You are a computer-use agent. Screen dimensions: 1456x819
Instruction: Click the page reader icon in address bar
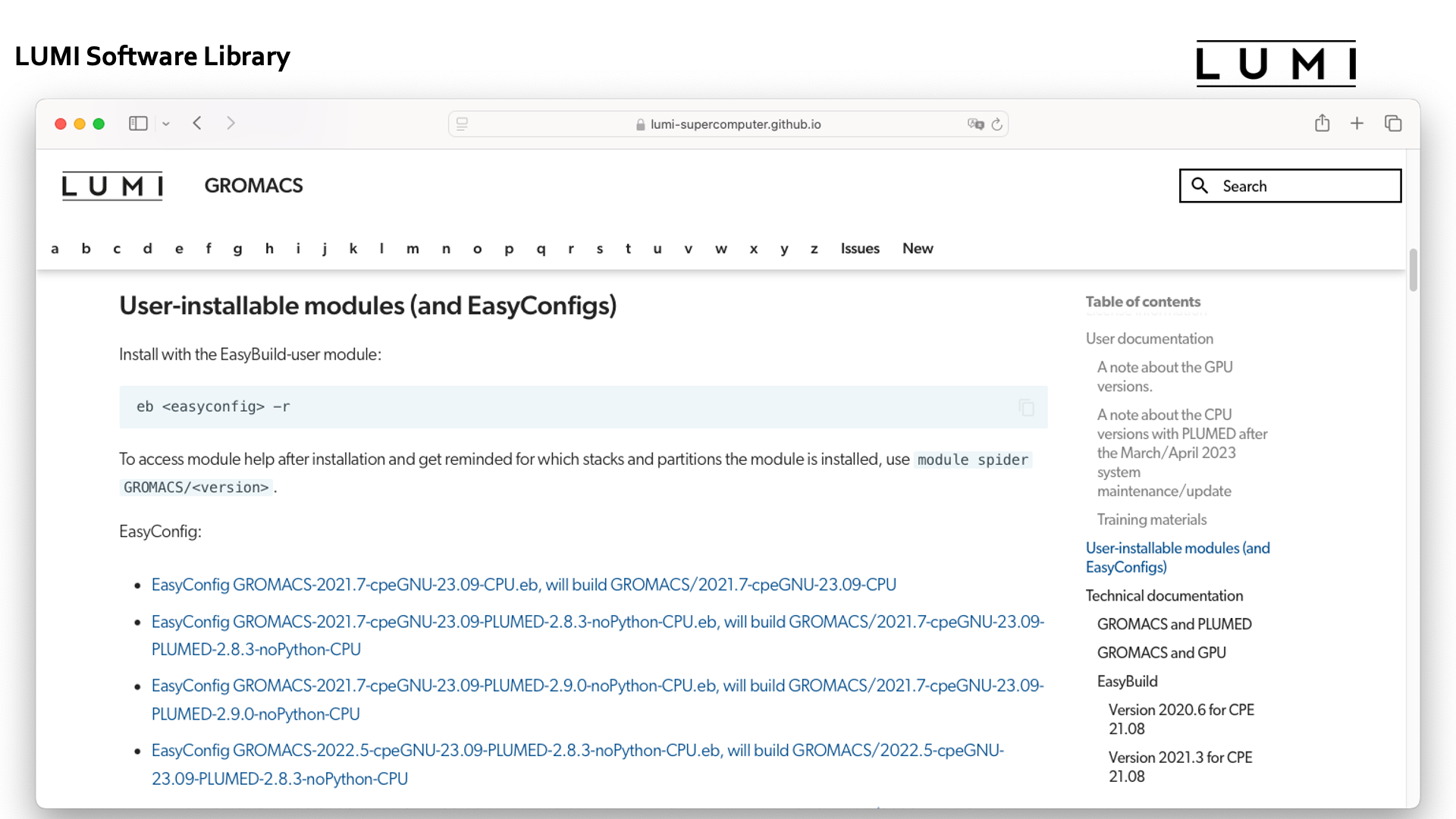click(462, 124)
